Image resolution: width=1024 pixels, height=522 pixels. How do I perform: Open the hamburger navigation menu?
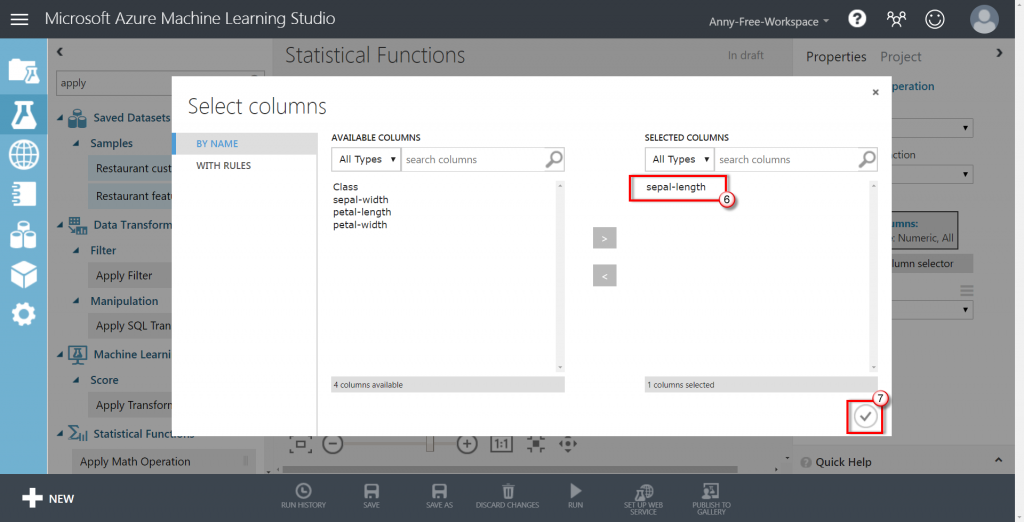(20, 19)
